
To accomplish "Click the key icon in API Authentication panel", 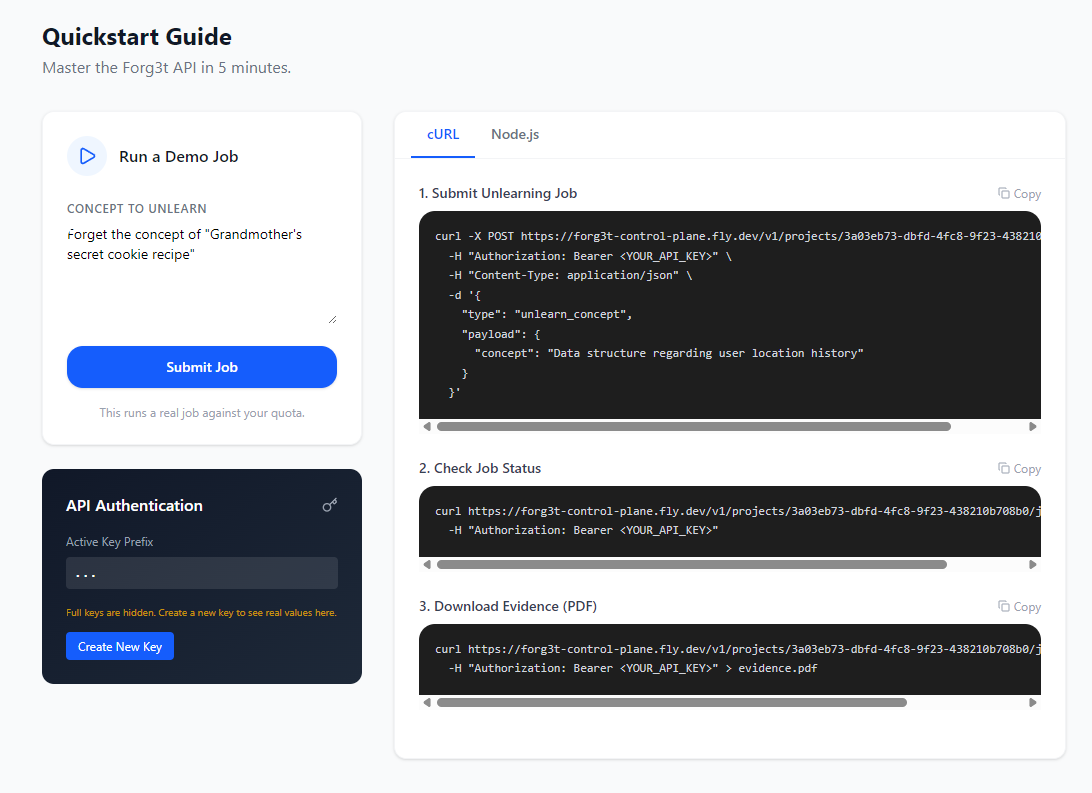I will [330, 505].
